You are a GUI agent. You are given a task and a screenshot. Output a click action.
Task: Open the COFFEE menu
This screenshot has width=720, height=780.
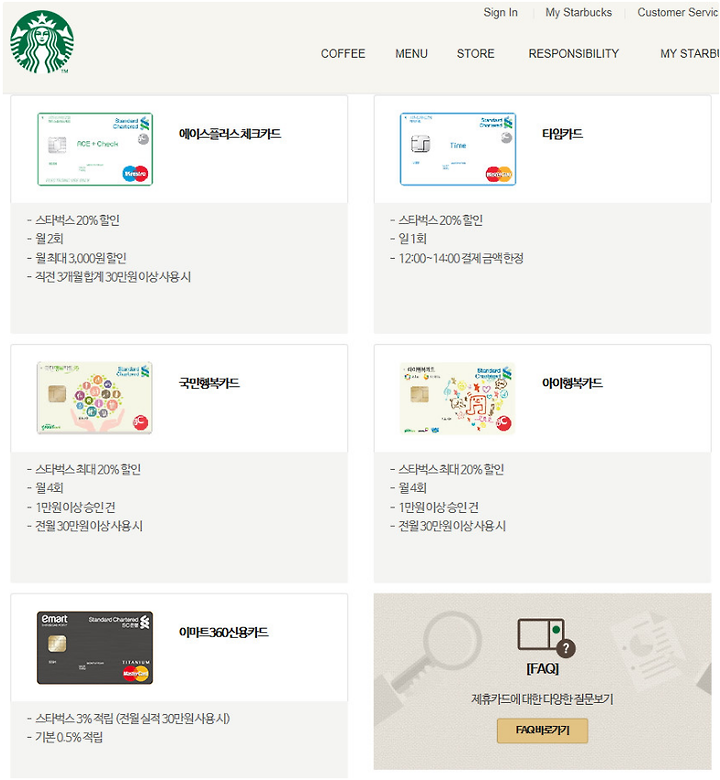point(343,54)
